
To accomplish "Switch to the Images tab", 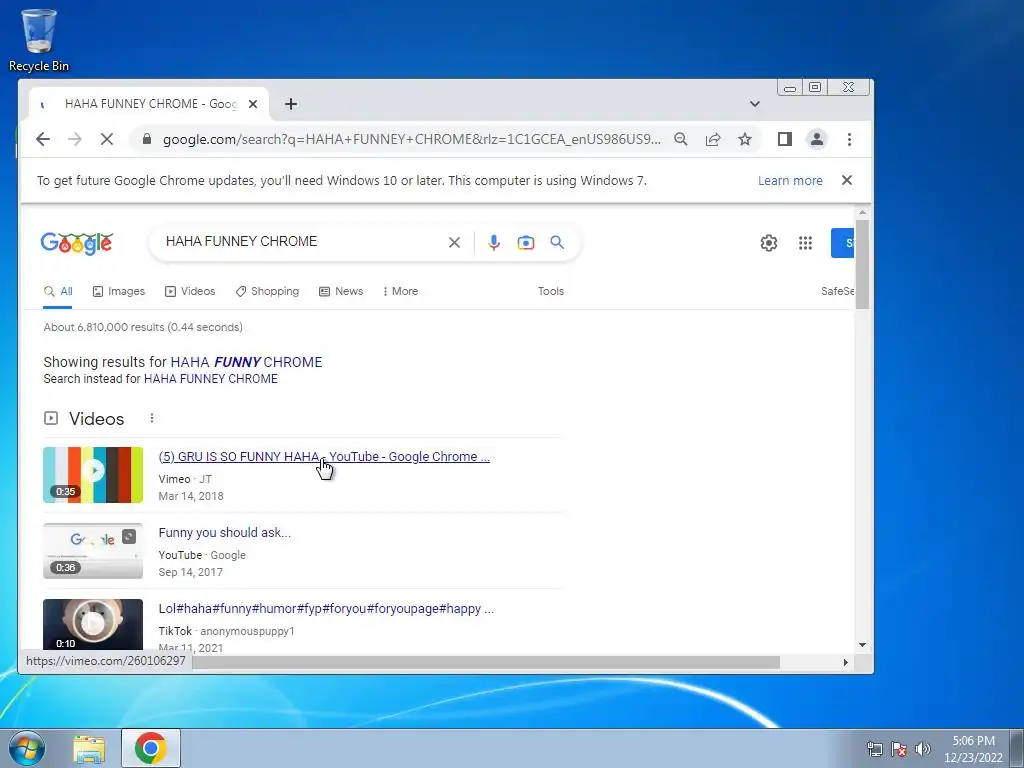I will pos(119,291).
